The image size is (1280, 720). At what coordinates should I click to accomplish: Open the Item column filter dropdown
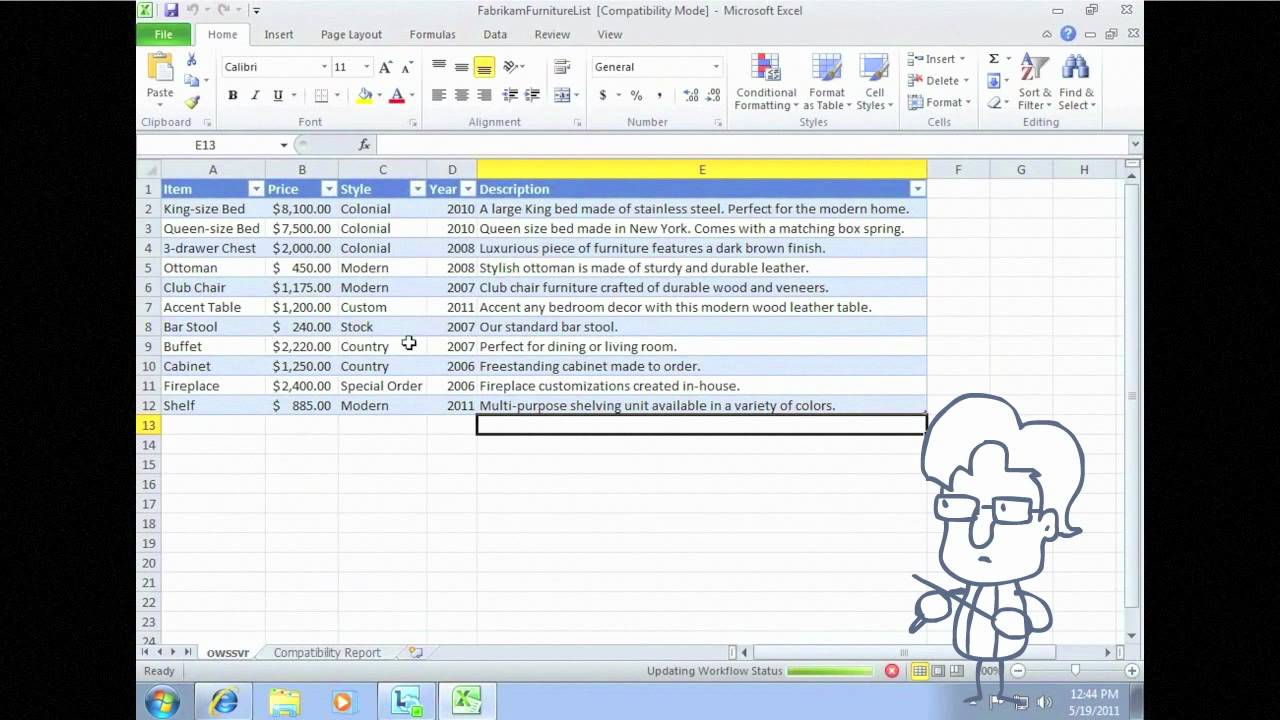(x=255, y=189)
